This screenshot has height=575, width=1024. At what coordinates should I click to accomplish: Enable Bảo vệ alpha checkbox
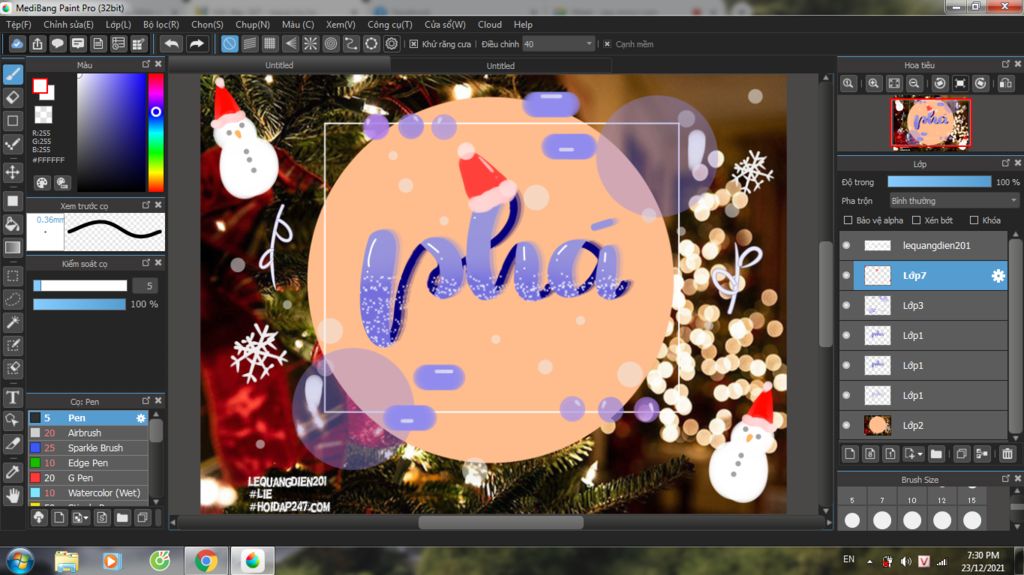coord(848,220)
